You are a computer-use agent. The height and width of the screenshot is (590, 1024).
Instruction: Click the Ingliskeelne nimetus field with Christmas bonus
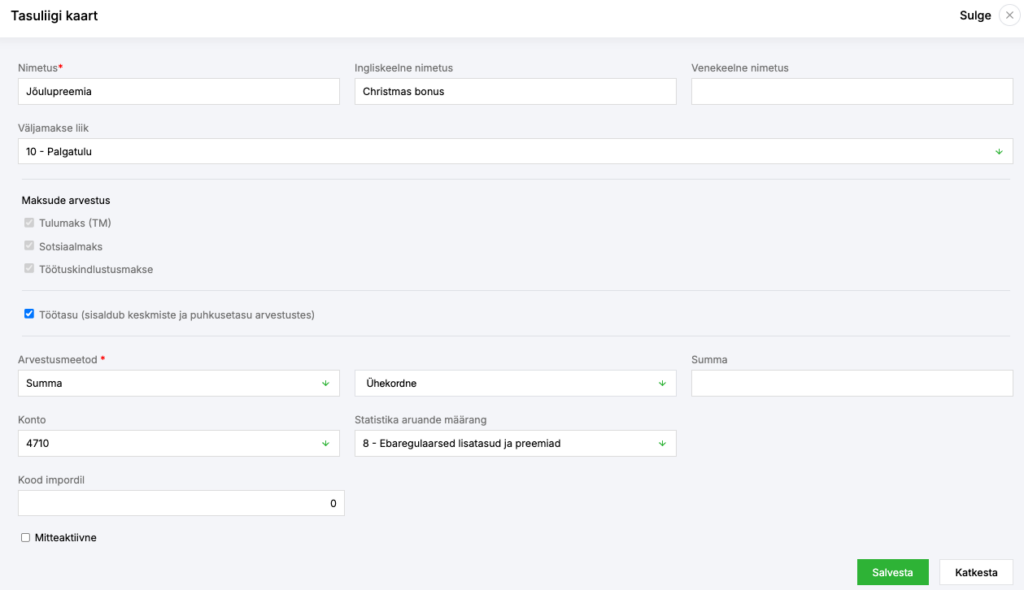[515, 91]
